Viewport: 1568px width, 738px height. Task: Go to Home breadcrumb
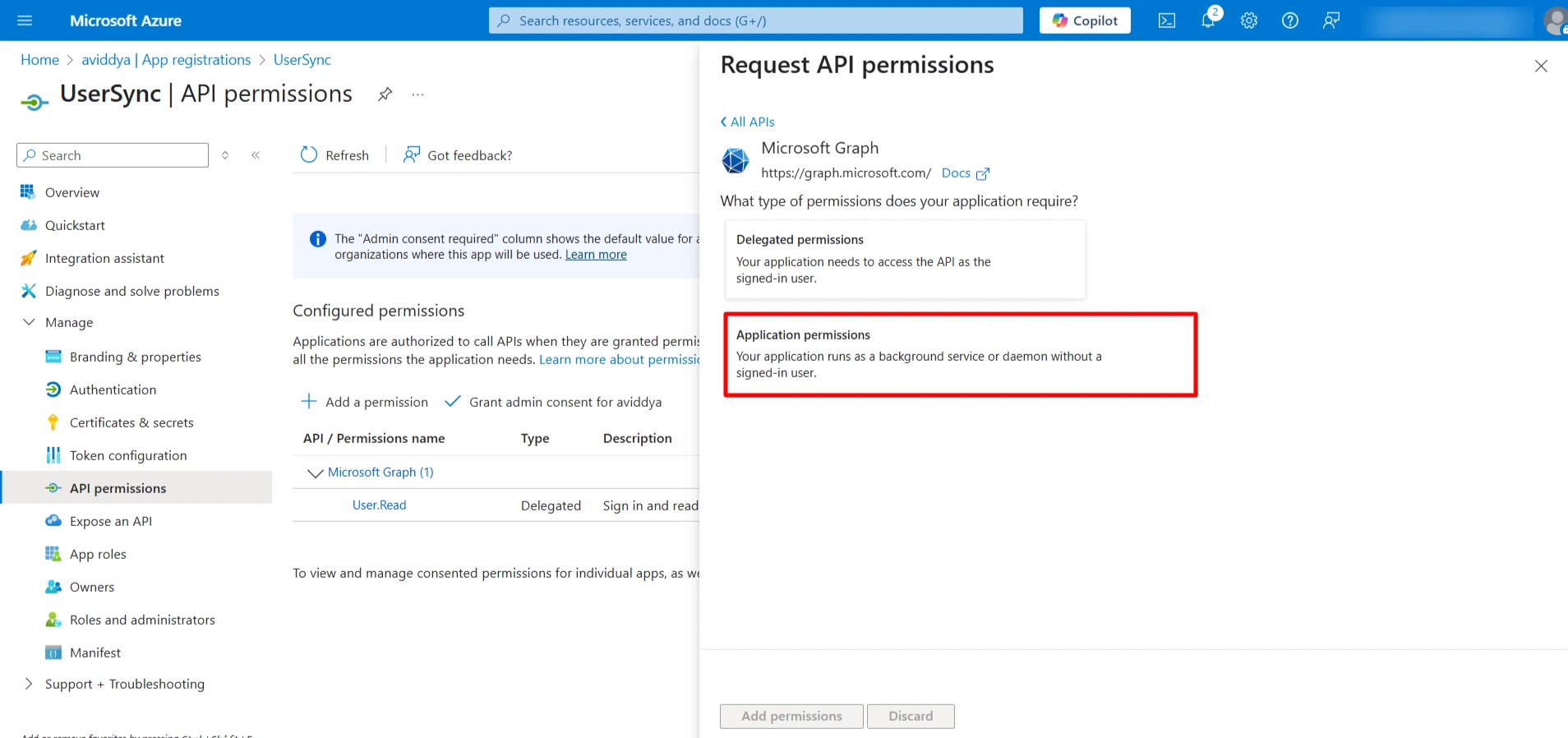click(x=39, y=60)
